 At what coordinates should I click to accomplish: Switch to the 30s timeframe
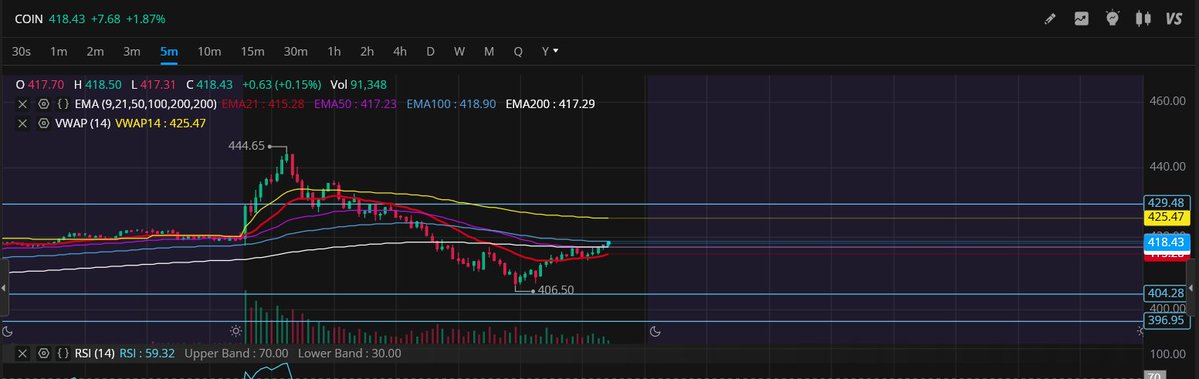point(21,51)
